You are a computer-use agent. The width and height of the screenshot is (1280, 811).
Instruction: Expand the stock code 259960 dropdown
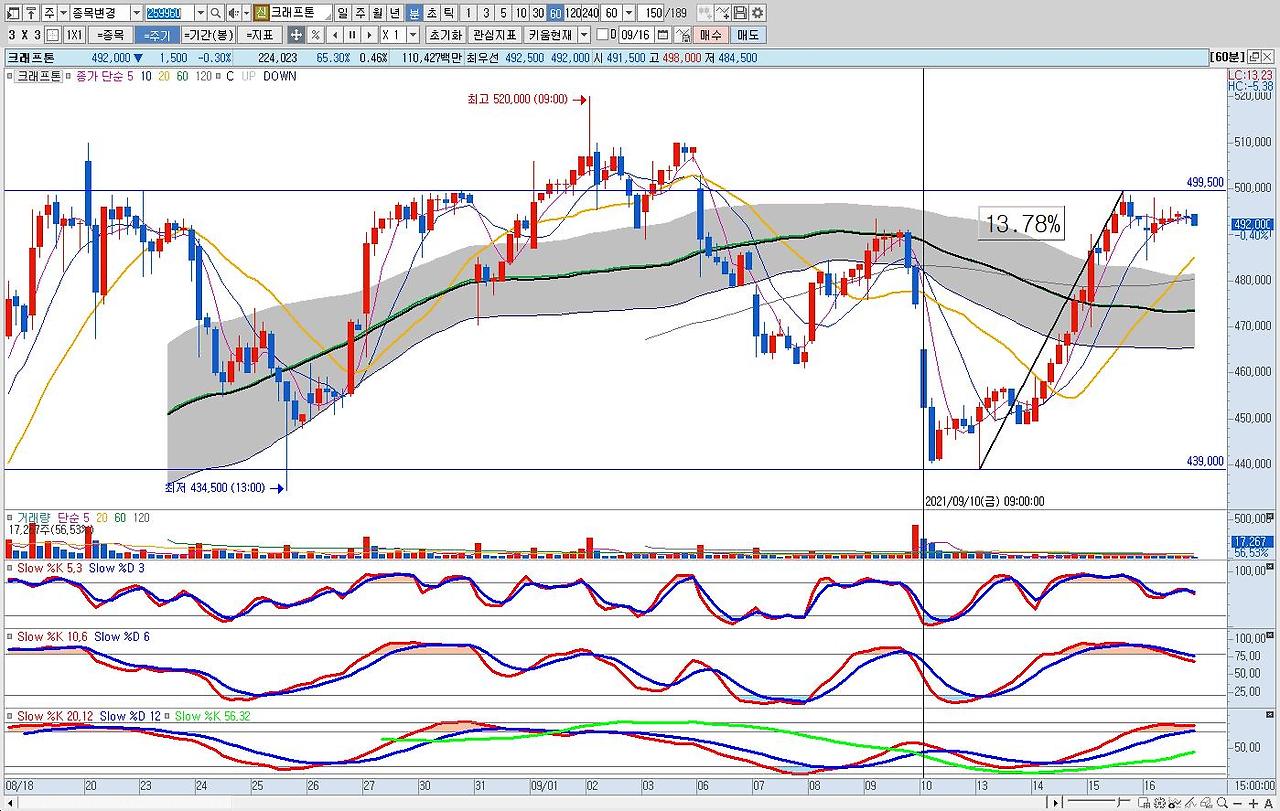pos(200,13)
